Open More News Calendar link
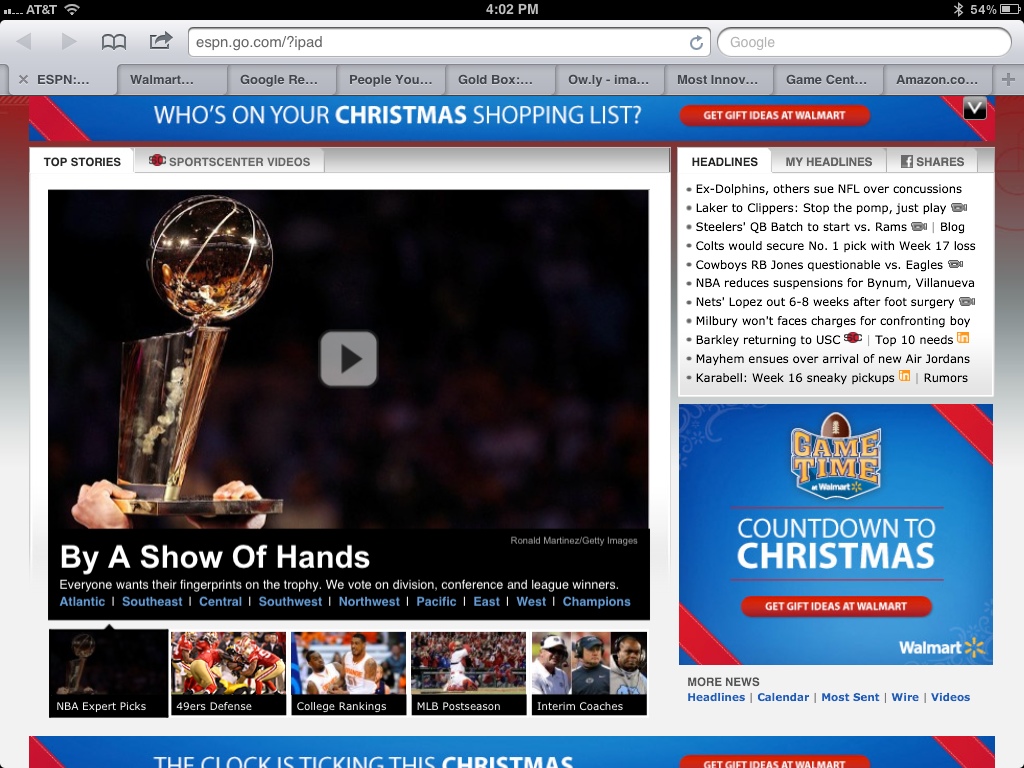1024x768 pixels. (x=783, y=697)
